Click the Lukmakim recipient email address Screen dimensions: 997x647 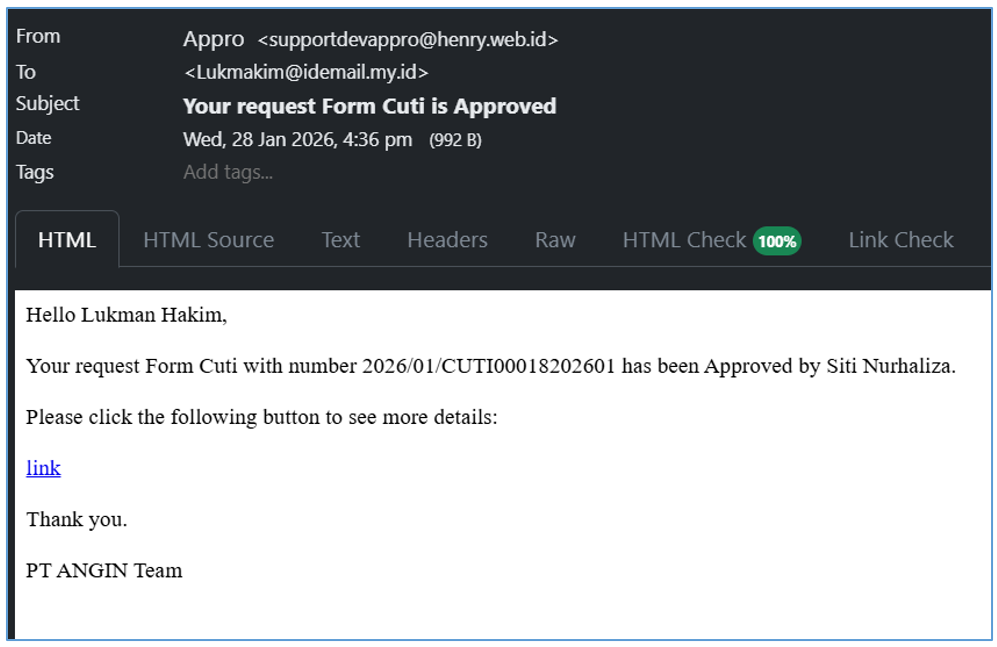coord(306,72)
